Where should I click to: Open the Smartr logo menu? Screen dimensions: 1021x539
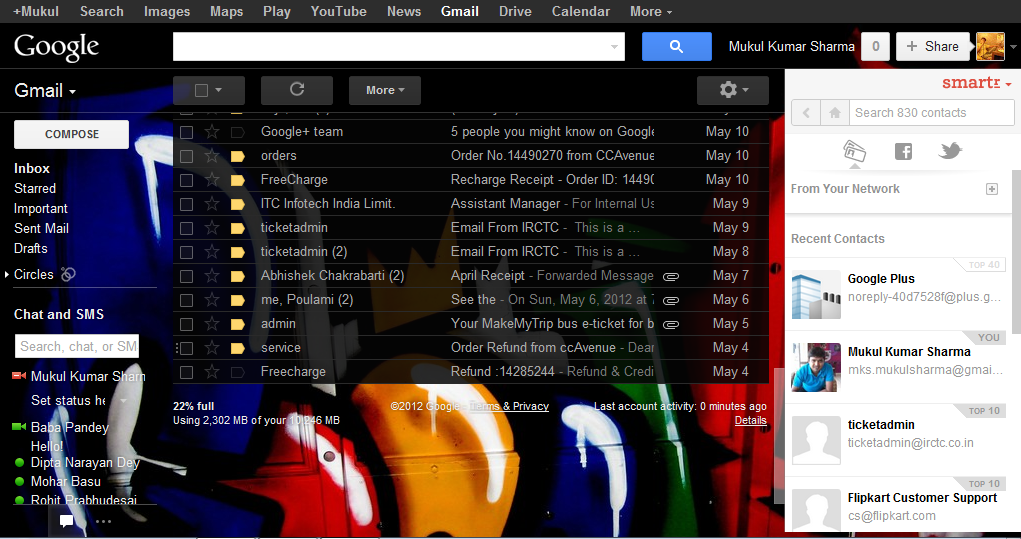[x=976, y=83]
